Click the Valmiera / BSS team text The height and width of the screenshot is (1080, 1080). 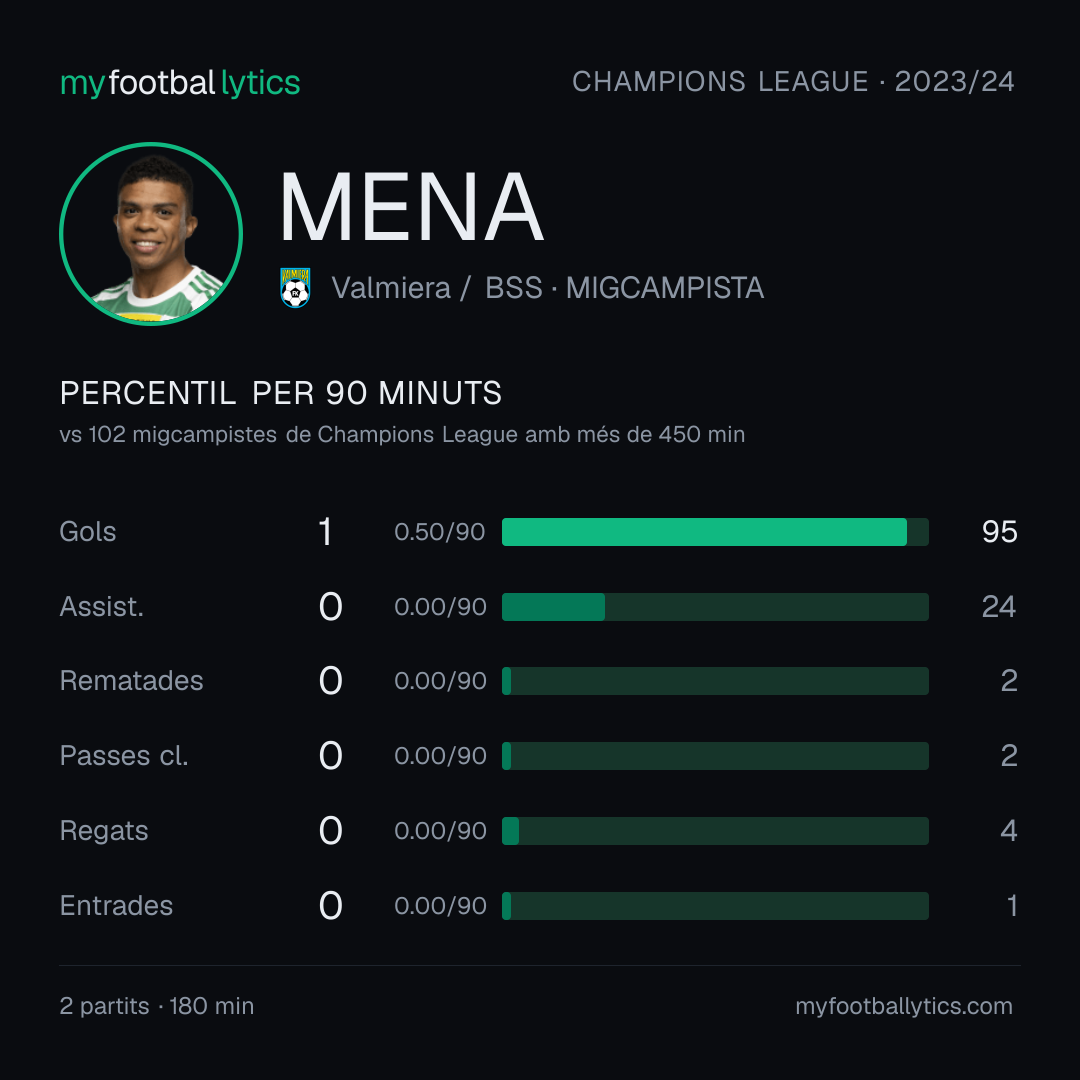coord(437,288)
